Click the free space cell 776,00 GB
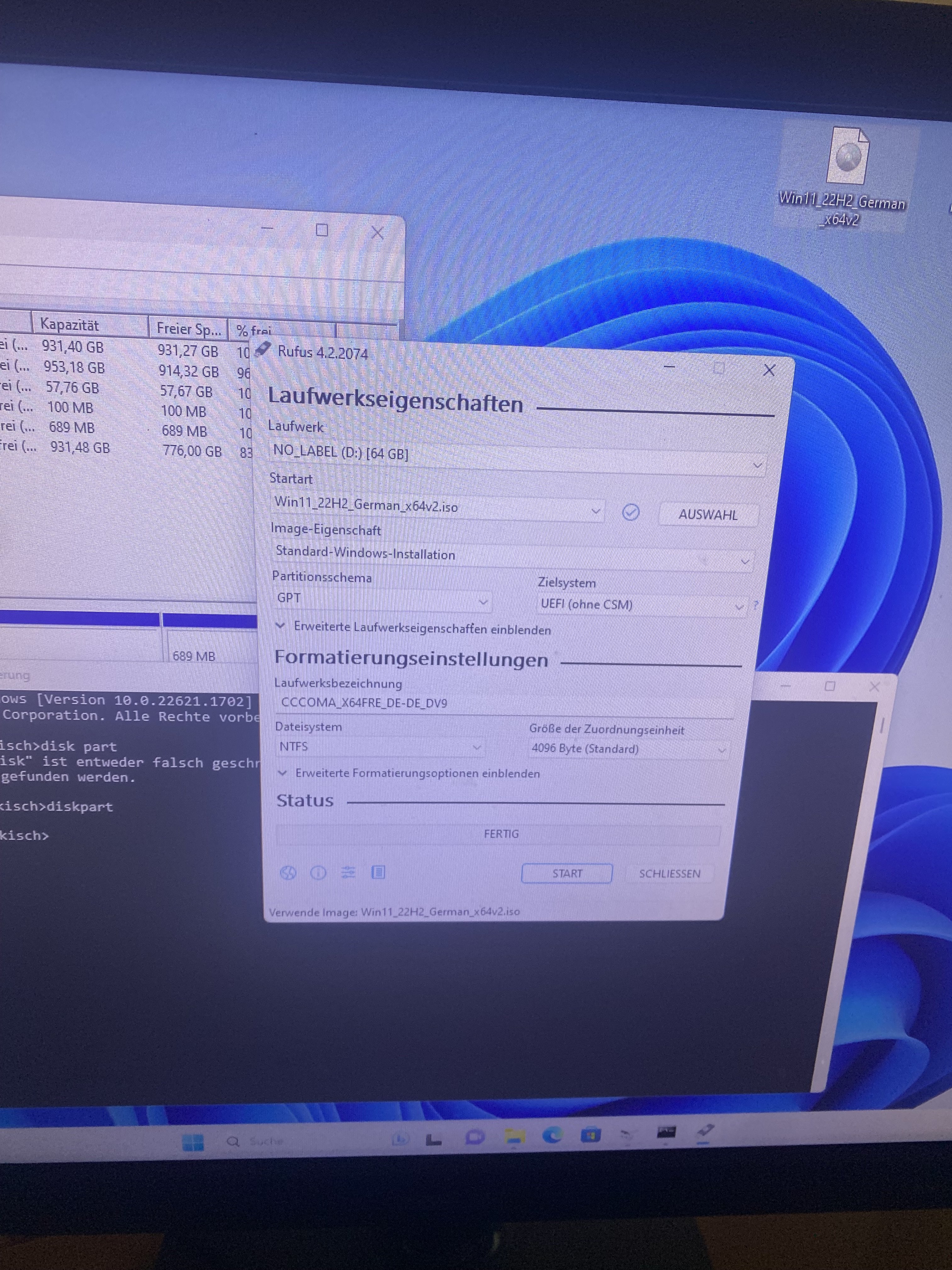 (192, 451)
